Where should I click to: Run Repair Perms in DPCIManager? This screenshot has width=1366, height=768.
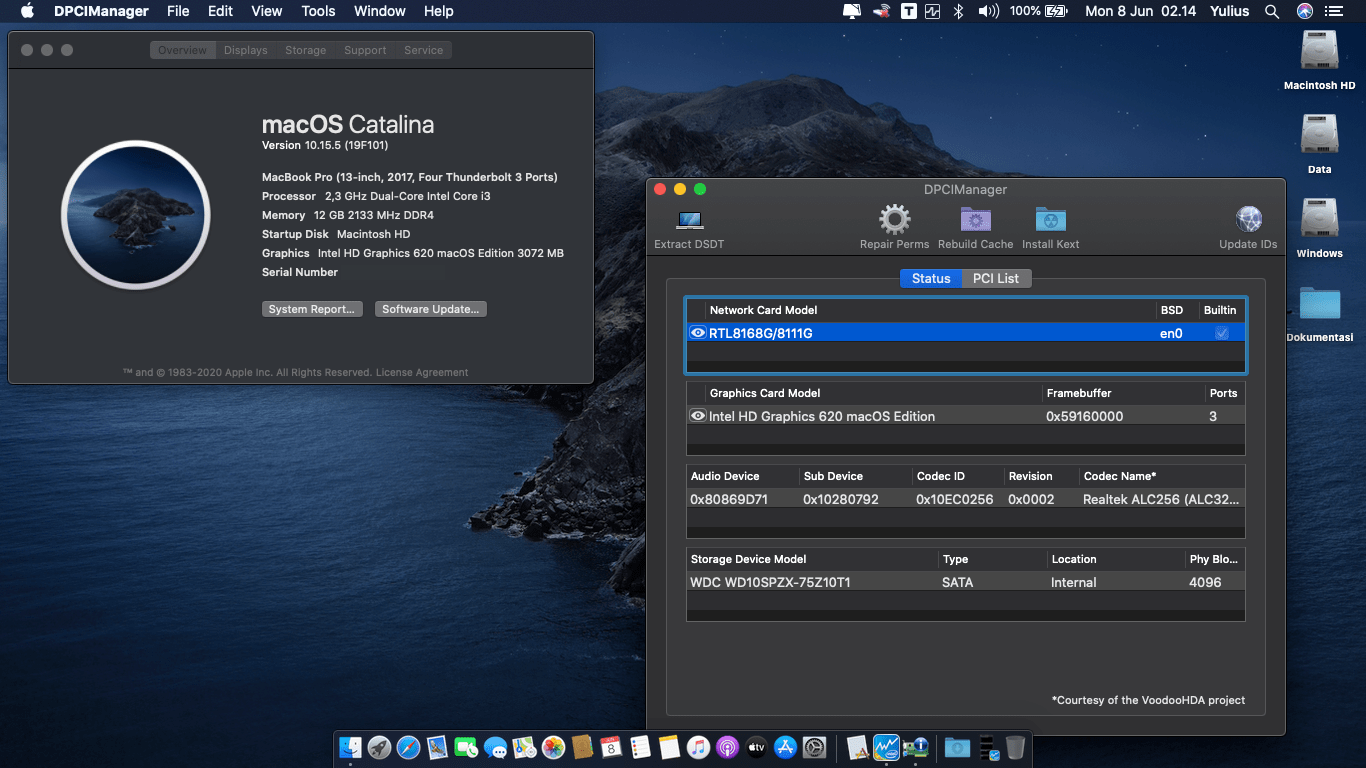893,220
